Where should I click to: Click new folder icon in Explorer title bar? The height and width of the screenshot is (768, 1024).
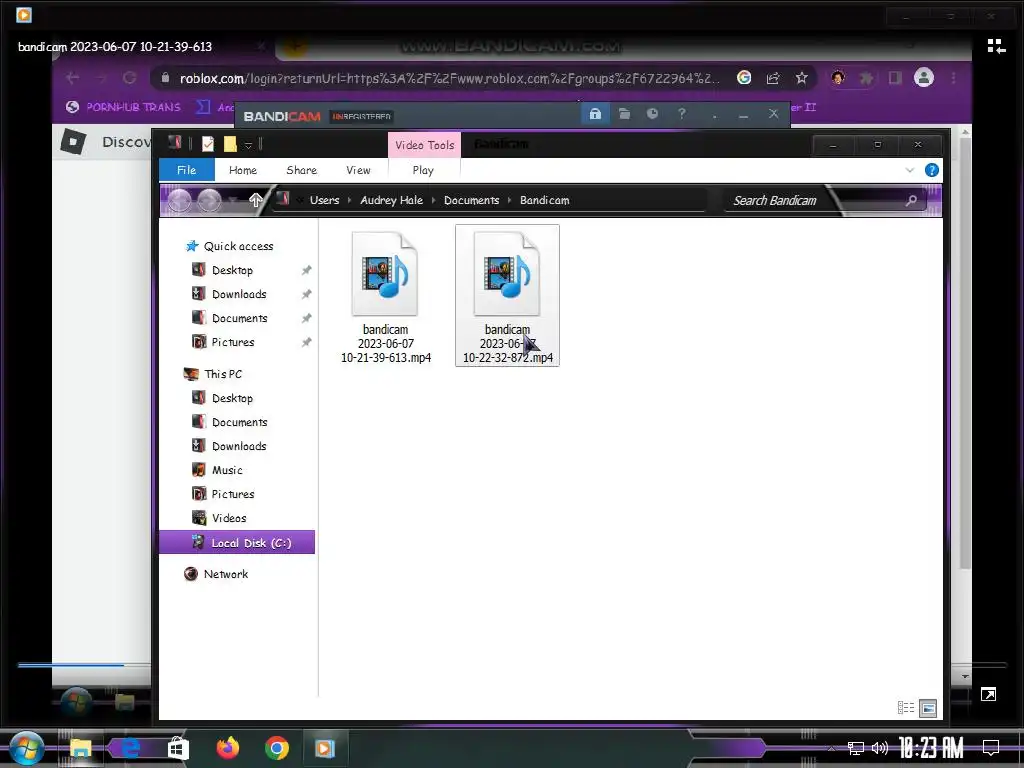click(230, 144)
